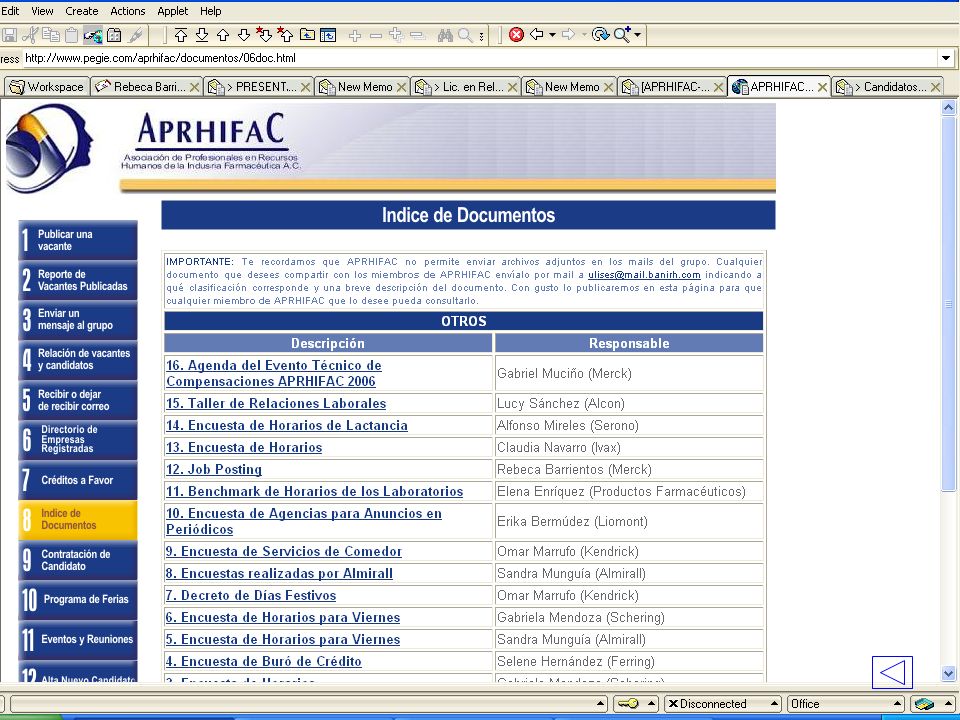This screenshot has width=960, height=720.
Task: Click the Copy toolbar icon
Action: pyautogui.click(x=51, y=36)
